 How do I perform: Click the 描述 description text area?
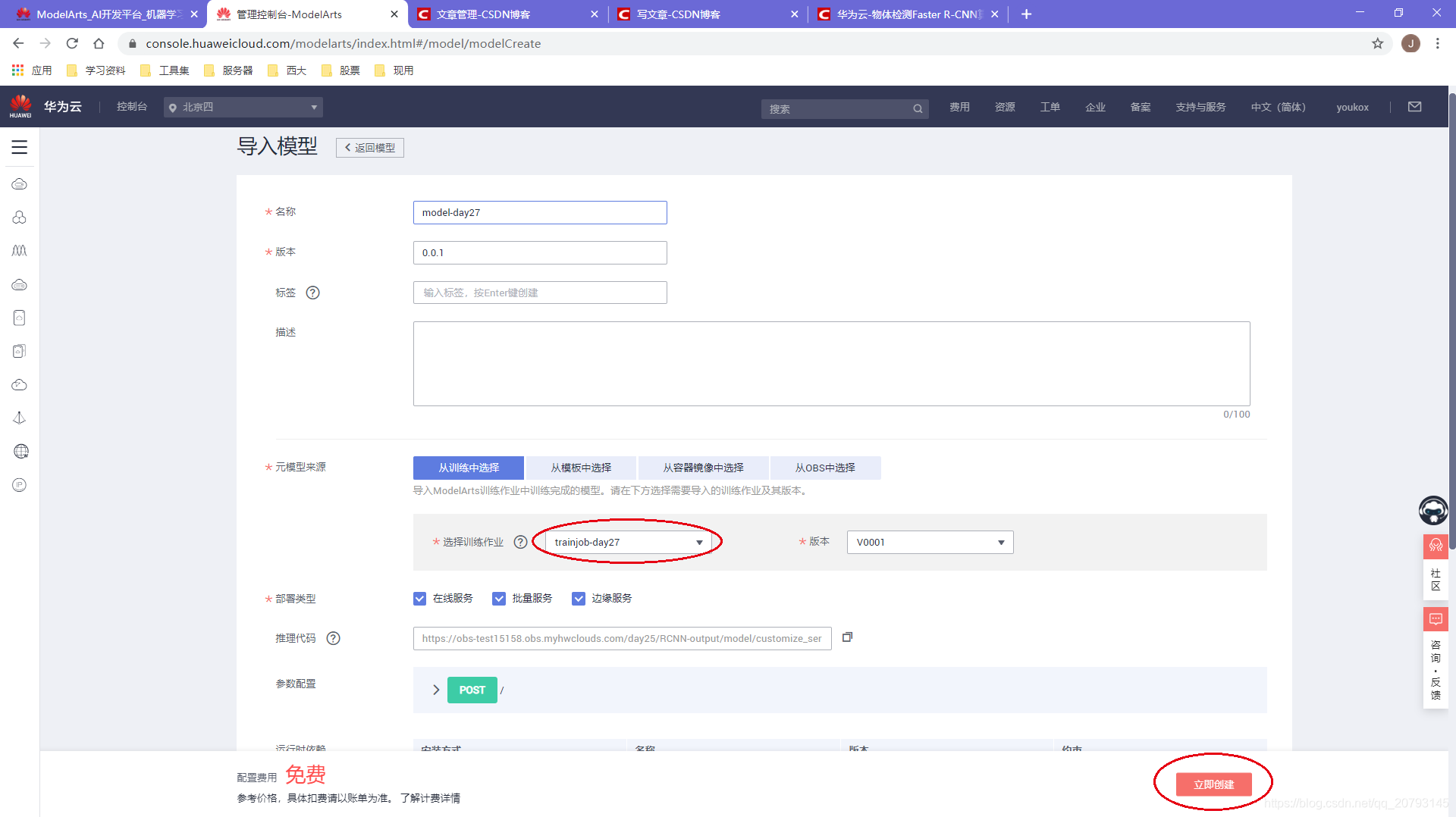831,364
